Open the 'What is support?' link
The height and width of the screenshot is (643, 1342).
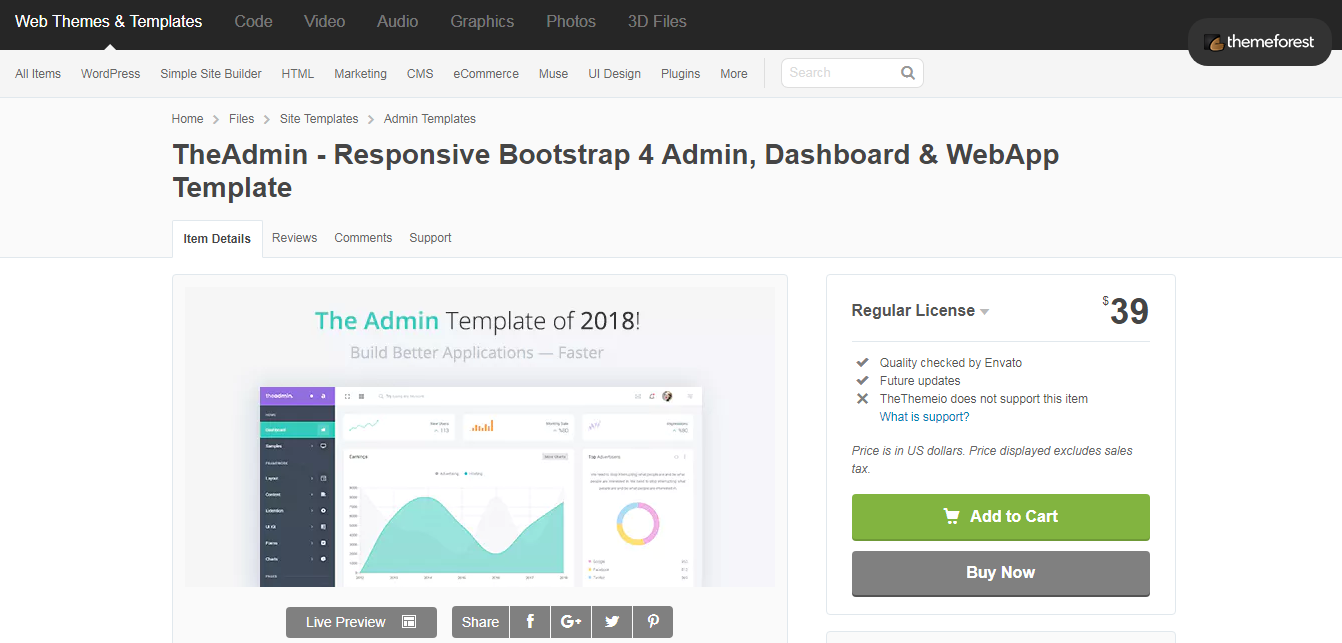tap(925, 417)
